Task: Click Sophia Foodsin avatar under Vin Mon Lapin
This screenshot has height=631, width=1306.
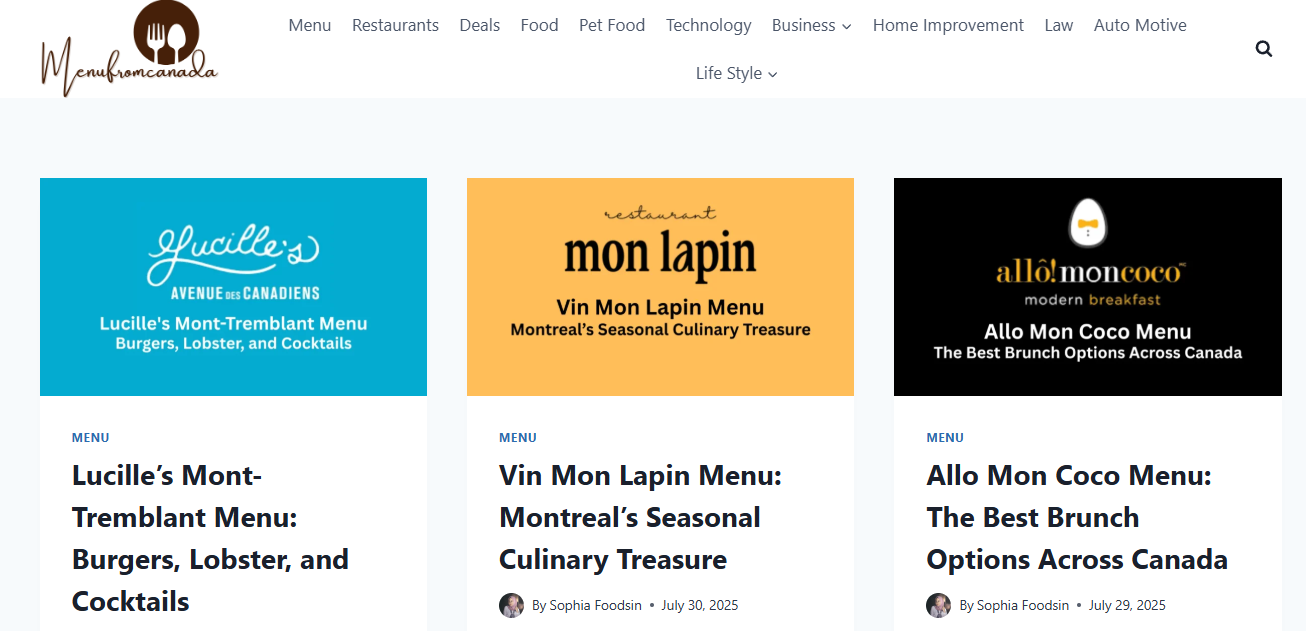Action: click(511, 605)
